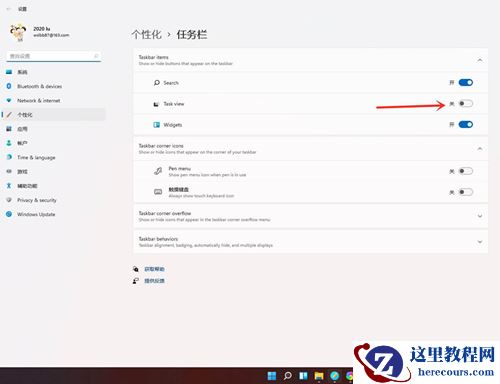This screenshot has height=384, width=500.
Task: Click the Network wifi icon in sidebar
Action: click(9, 100)
